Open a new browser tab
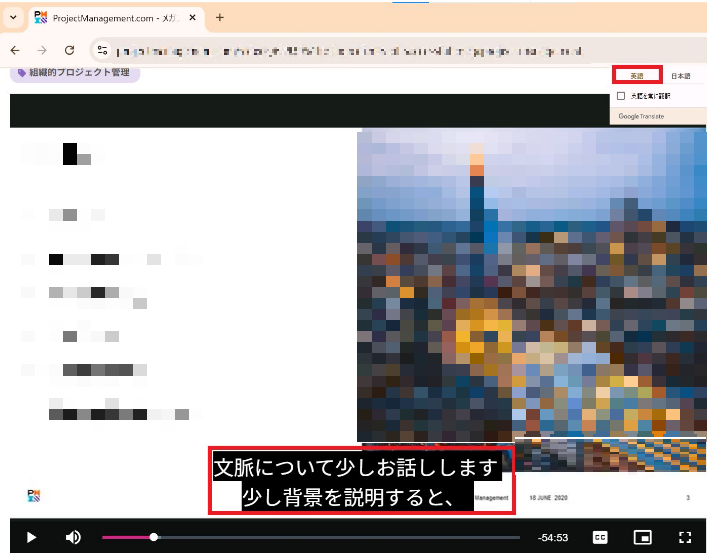 pyautogui.click(x=220, y=17)
